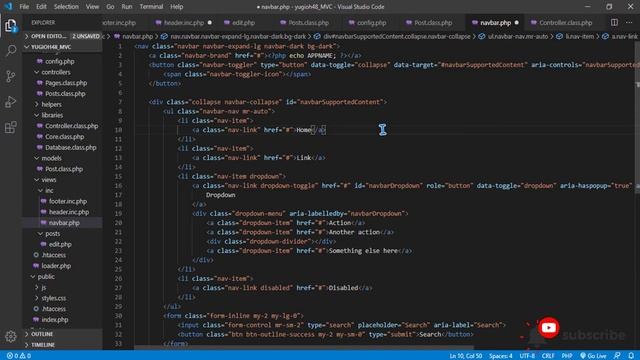Open the Terminal menu
This screenshot has height=360, width=640.
(151, 7)
